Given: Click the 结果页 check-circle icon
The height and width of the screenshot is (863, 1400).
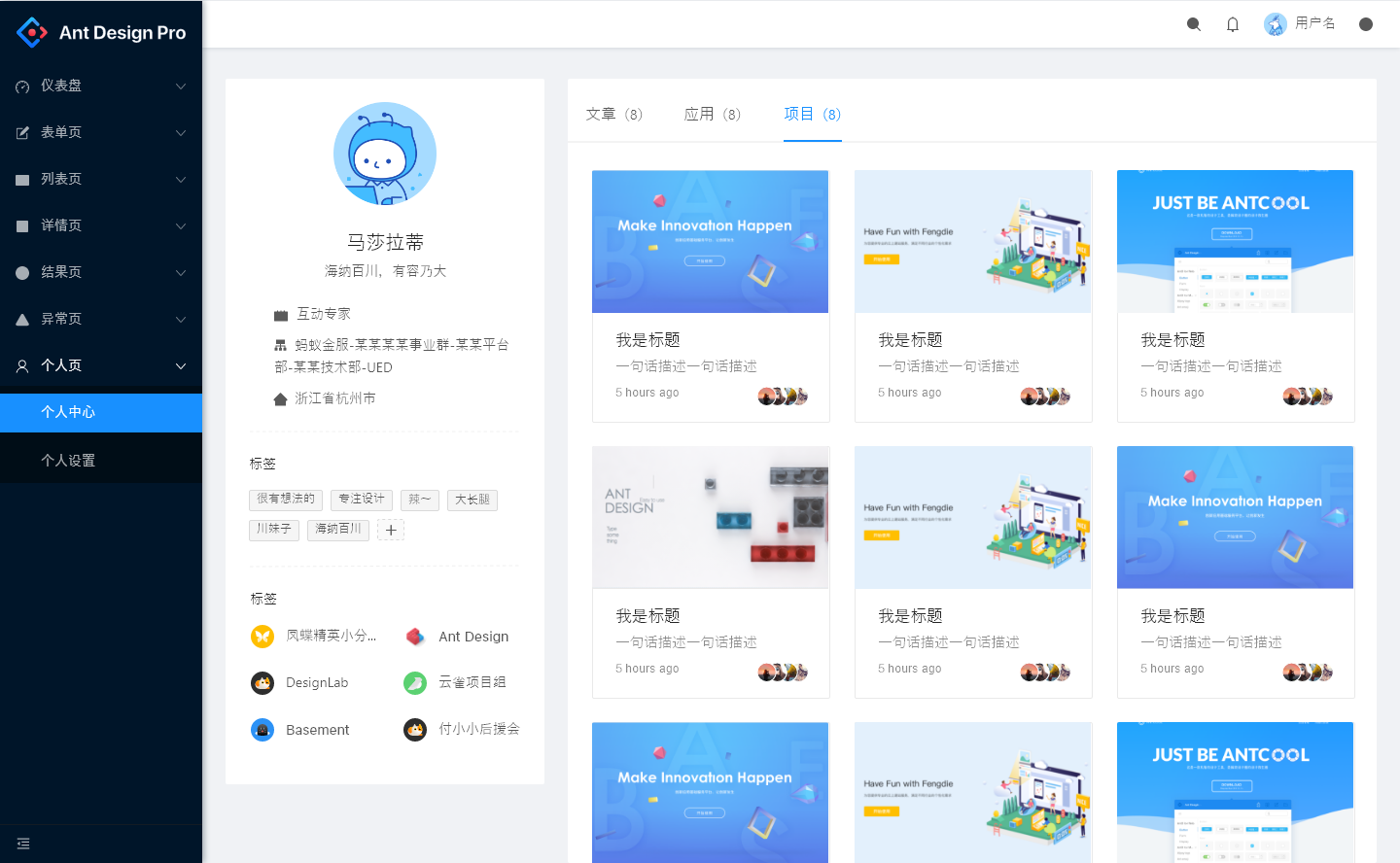Looking at the screenshot, I should [22, 273].
